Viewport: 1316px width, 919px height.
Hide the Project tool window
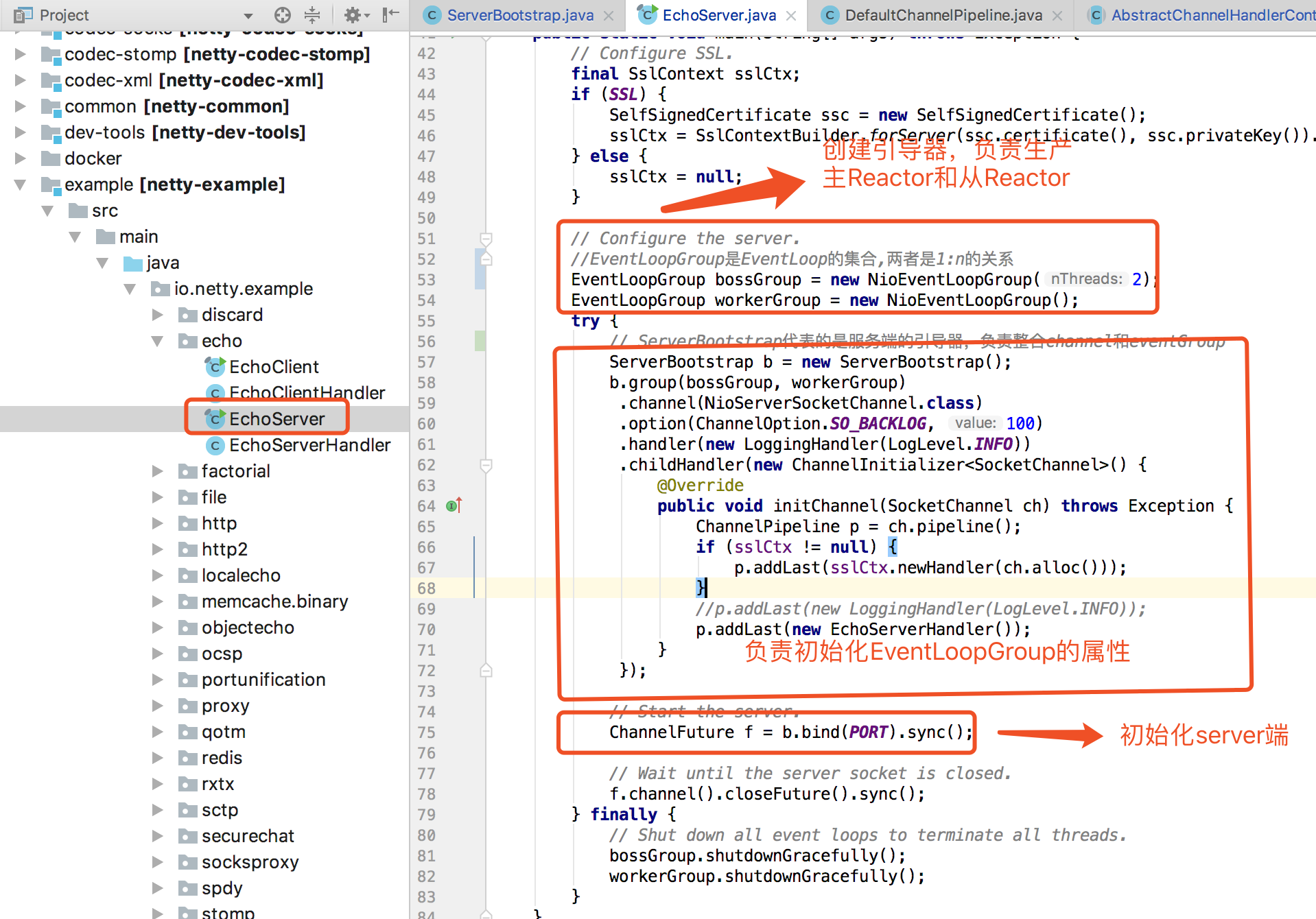click(x=391, y=14)
